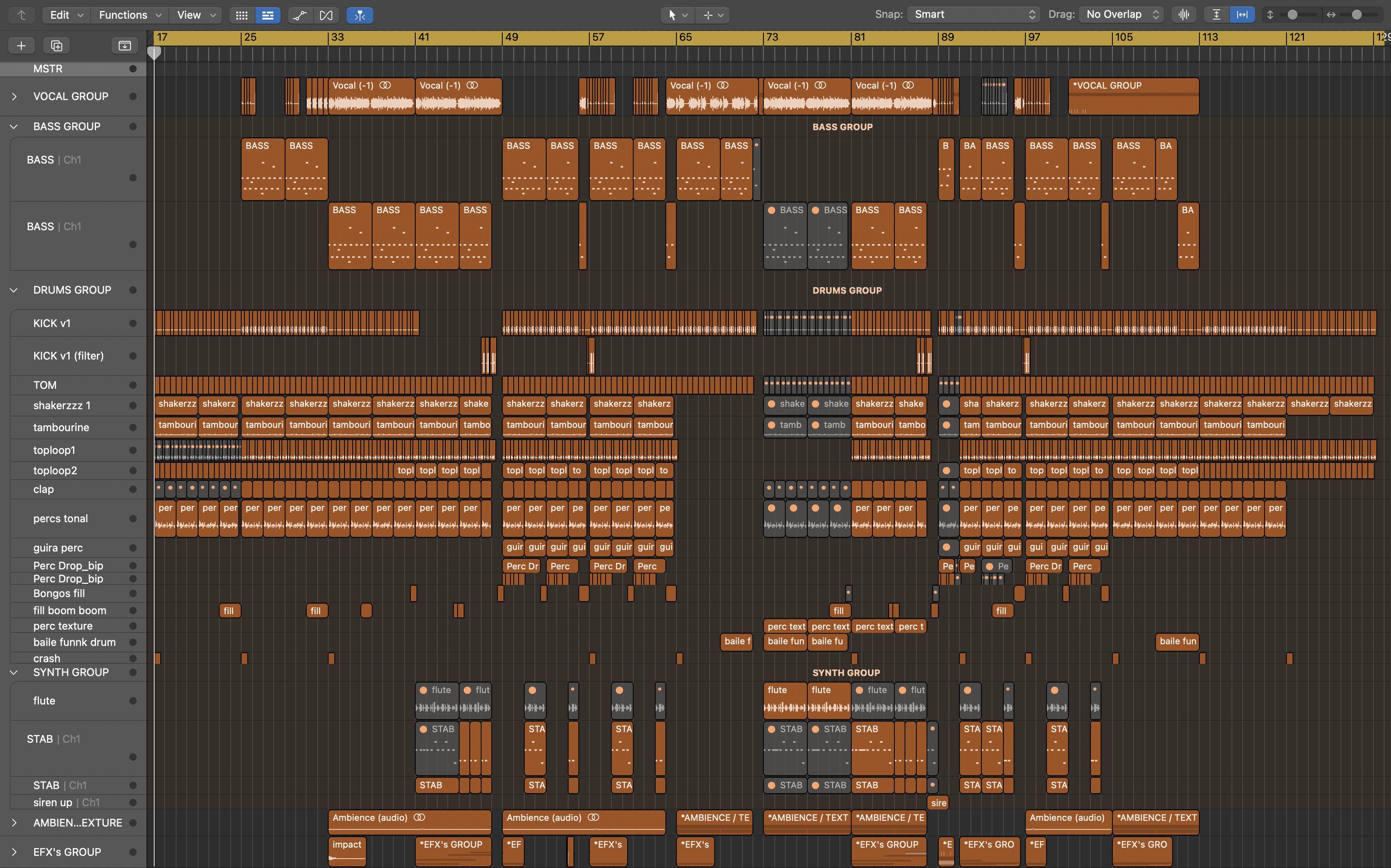Select the toploop2 track header

[x=78, y=471]
